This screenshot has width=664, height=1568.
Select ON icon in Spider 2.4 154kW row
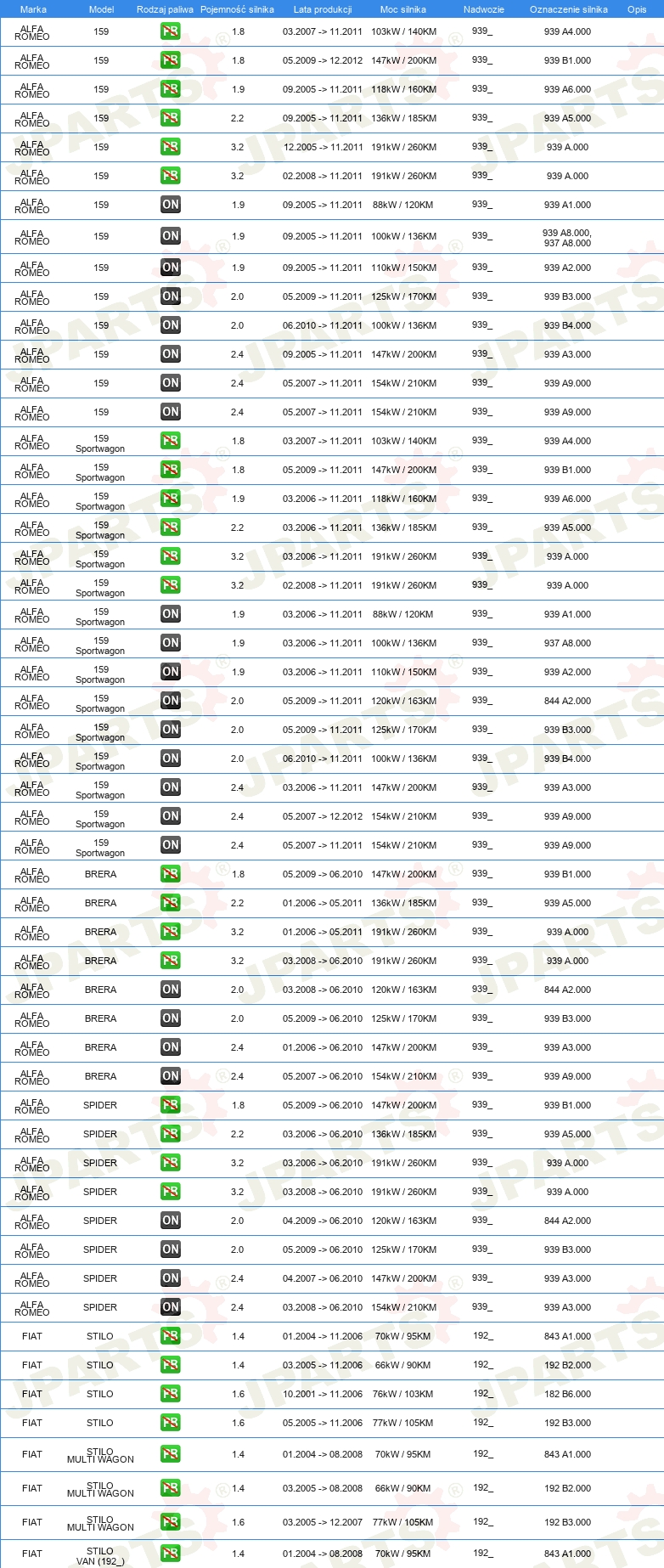point(171,1307)
